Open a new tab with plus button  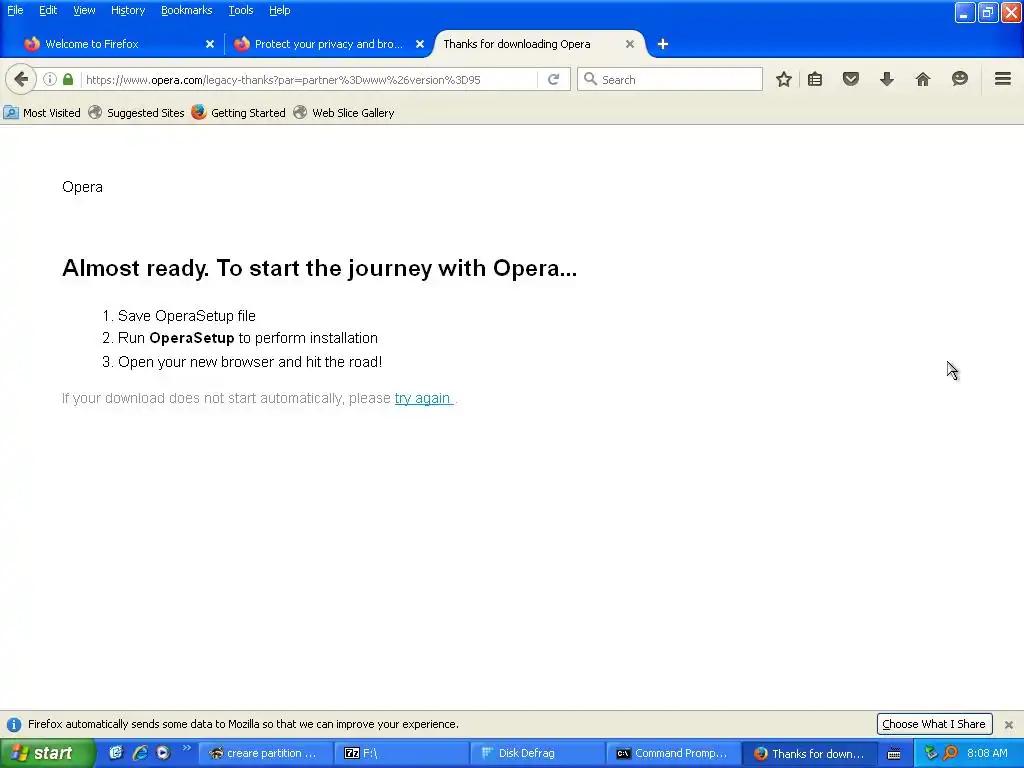(x=662, y=44)
